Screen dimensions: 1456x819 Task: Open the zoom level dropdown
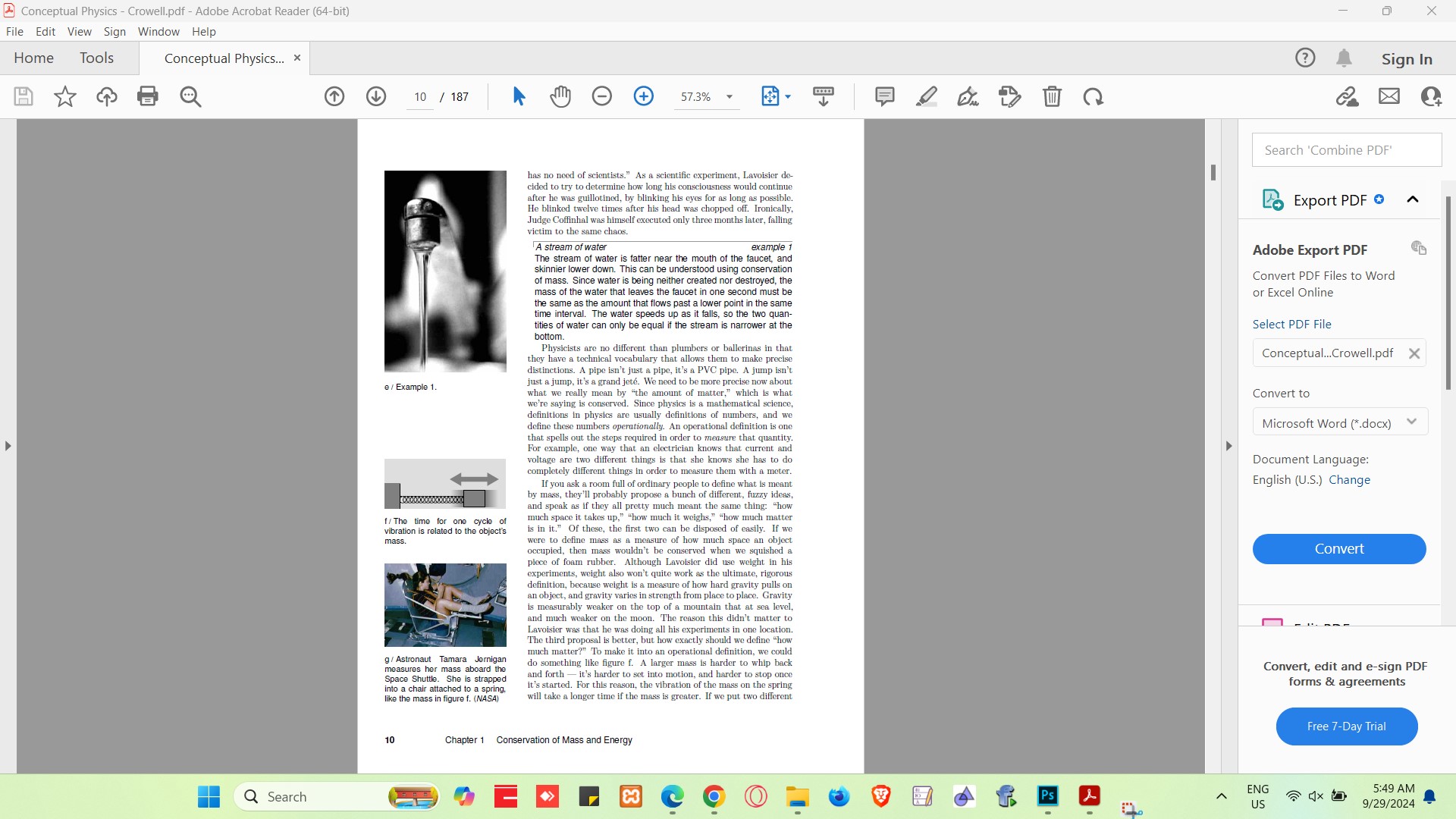pyautogui.click(x=730, y=97)
